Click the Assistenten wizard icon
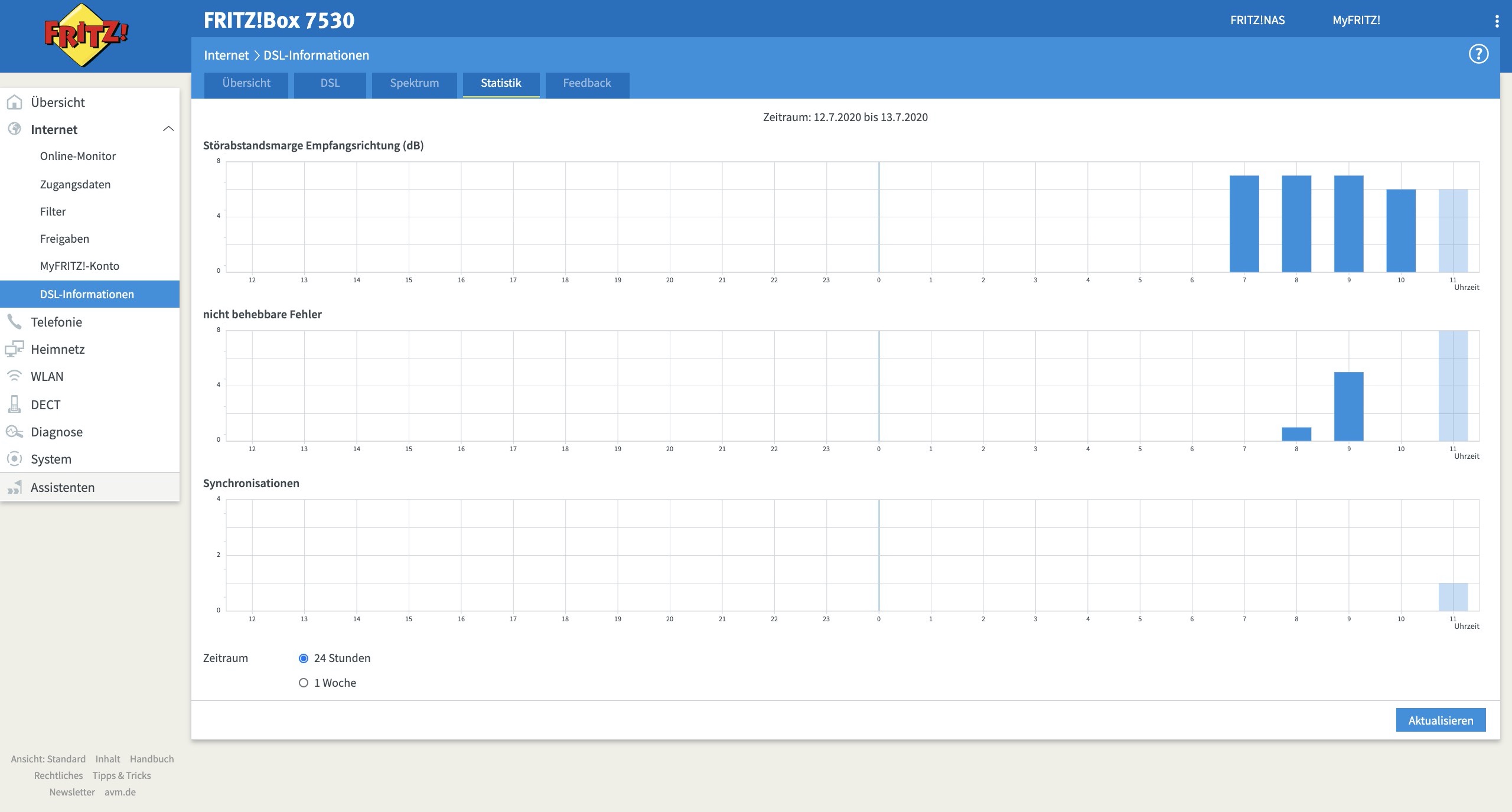1512x812 pixels. [14, 487]
